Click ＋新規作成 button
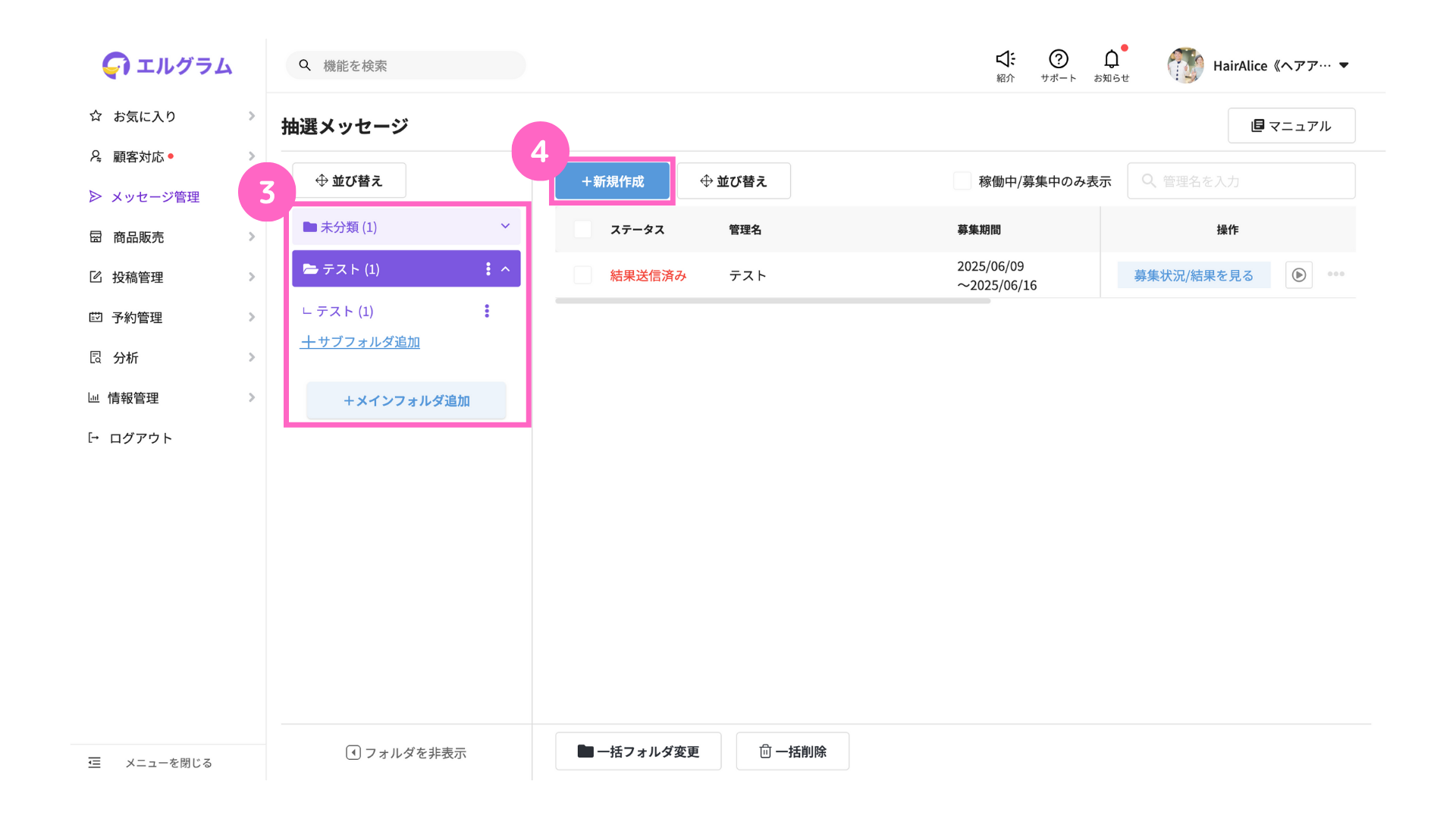The width and height of the screenshot is (1456, 819). point(612,181)
